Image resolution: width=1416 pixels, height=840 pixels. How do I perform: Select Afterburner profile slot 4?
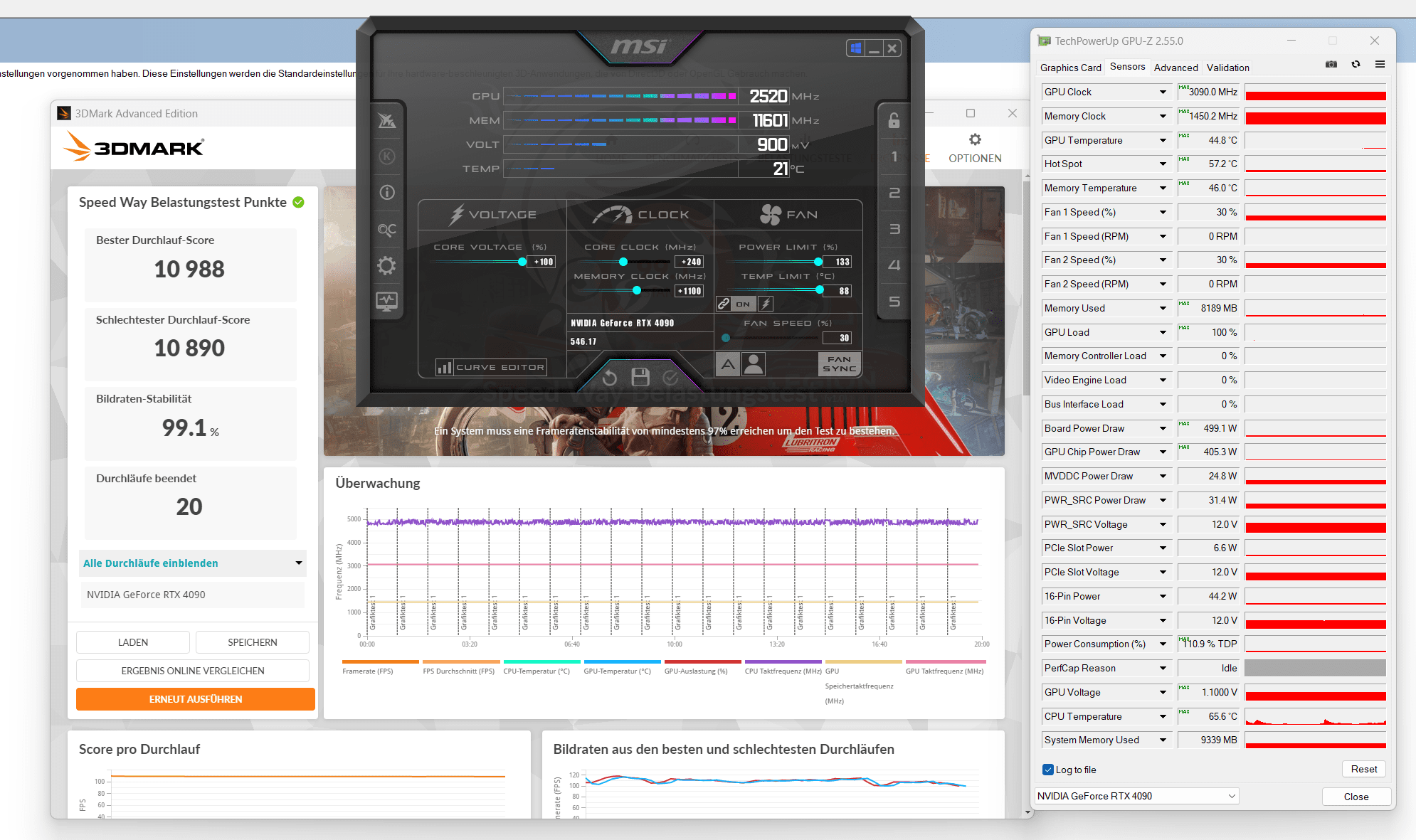pos(894,265)
